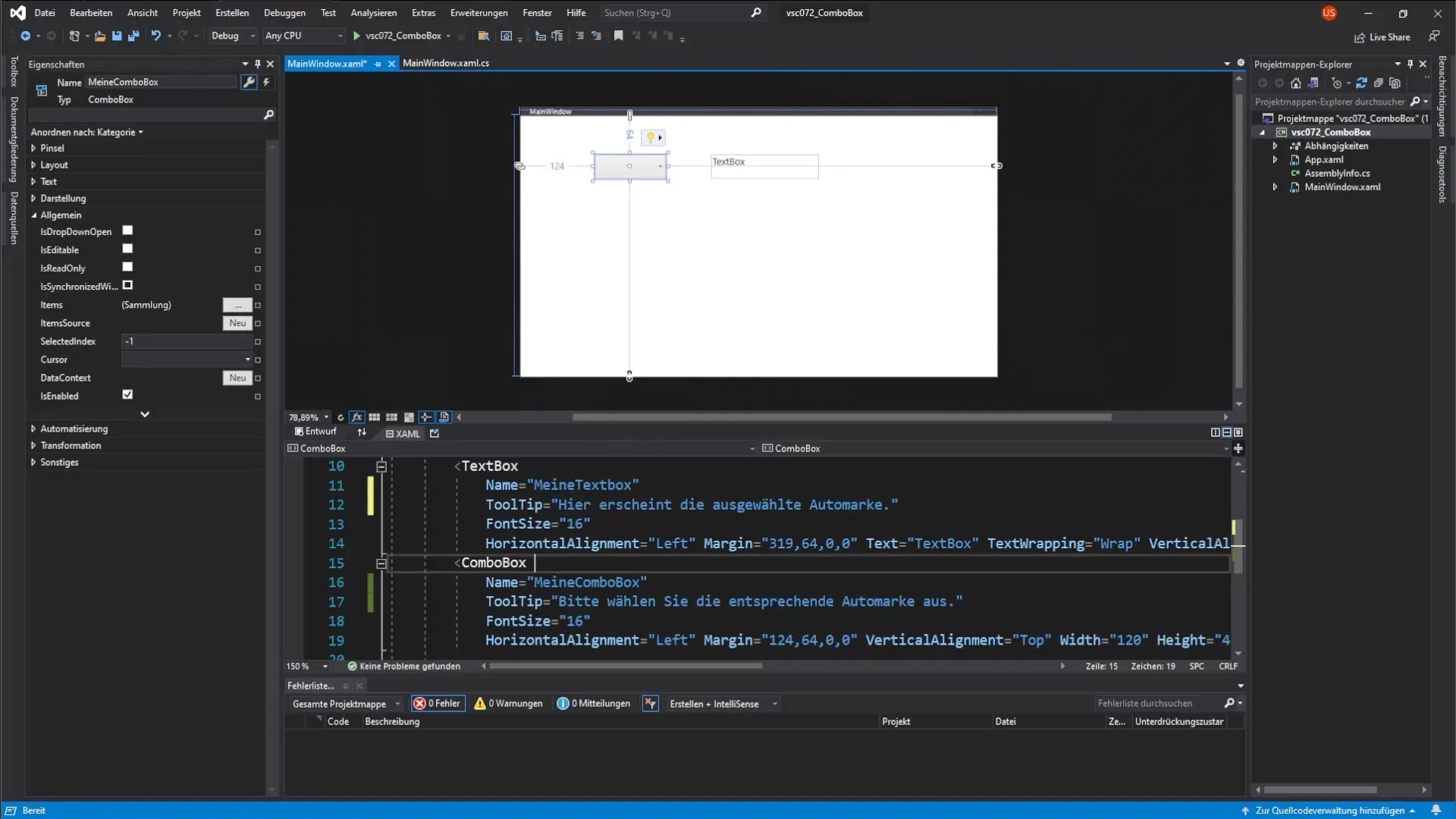Image resolution: width=1456 pixels, height=819 pixels.
Task: Uncheck the IsEnabled checkbox
Action: pos(127,394)
